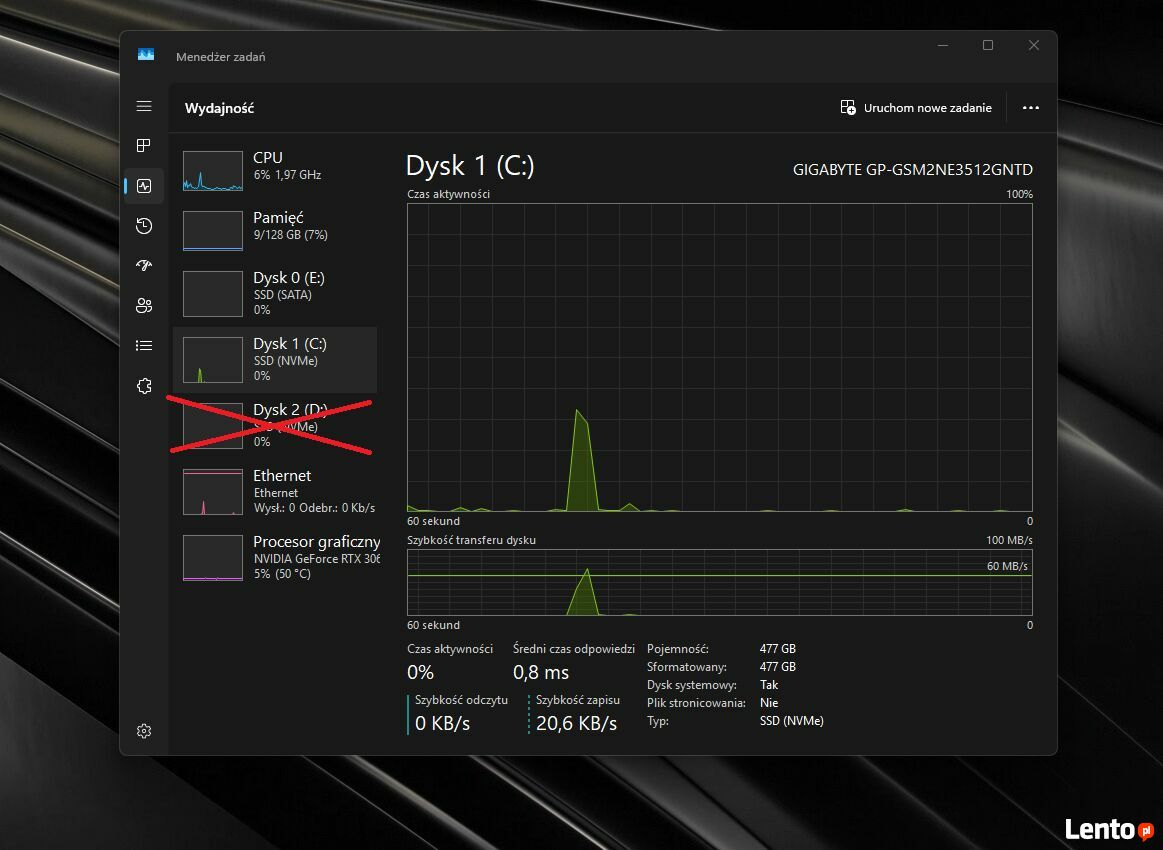
Task: Open the App history icon
Action: coord(144,226)
